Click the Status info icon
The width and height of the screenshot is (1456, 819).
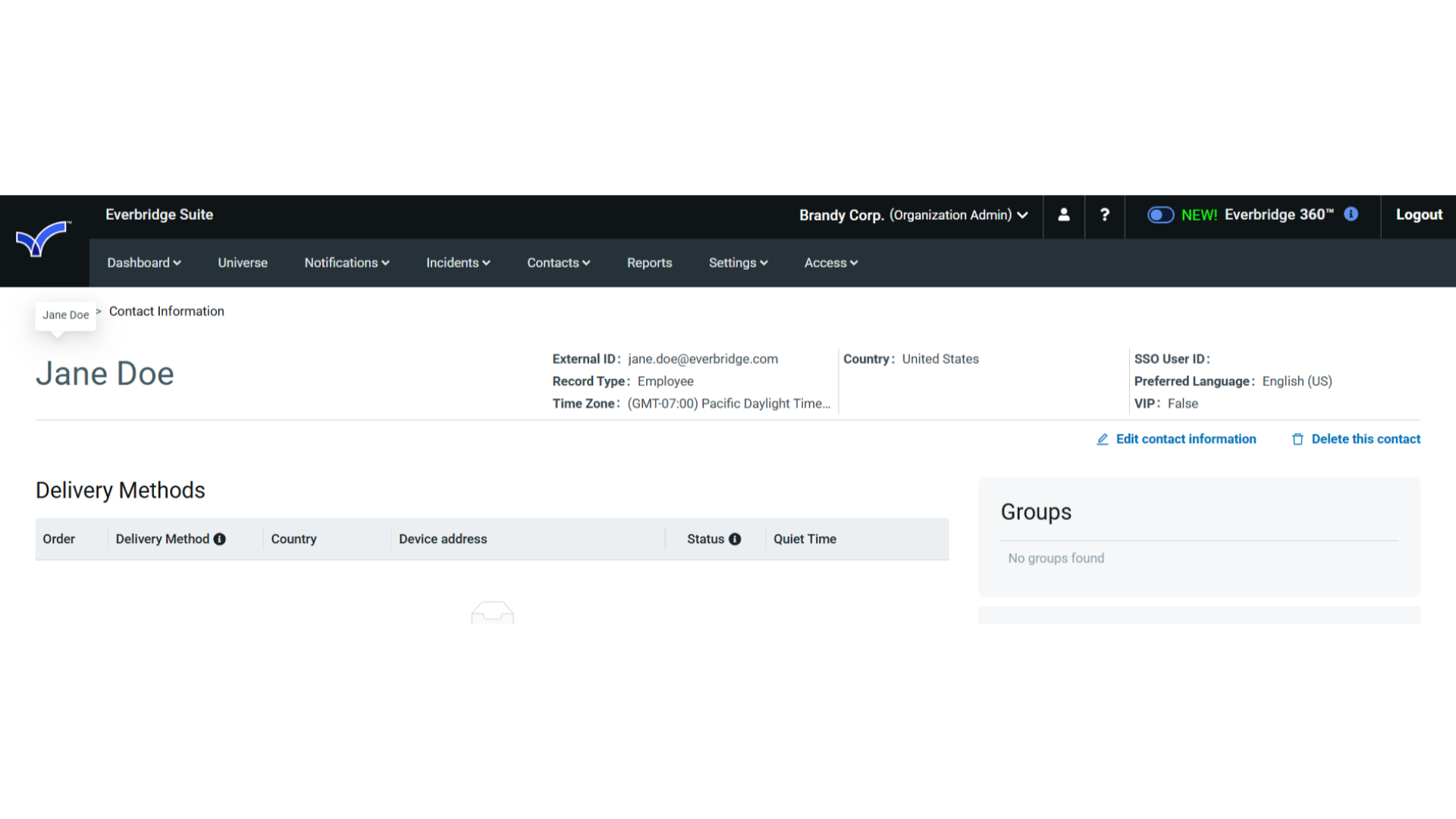[735, 539]
